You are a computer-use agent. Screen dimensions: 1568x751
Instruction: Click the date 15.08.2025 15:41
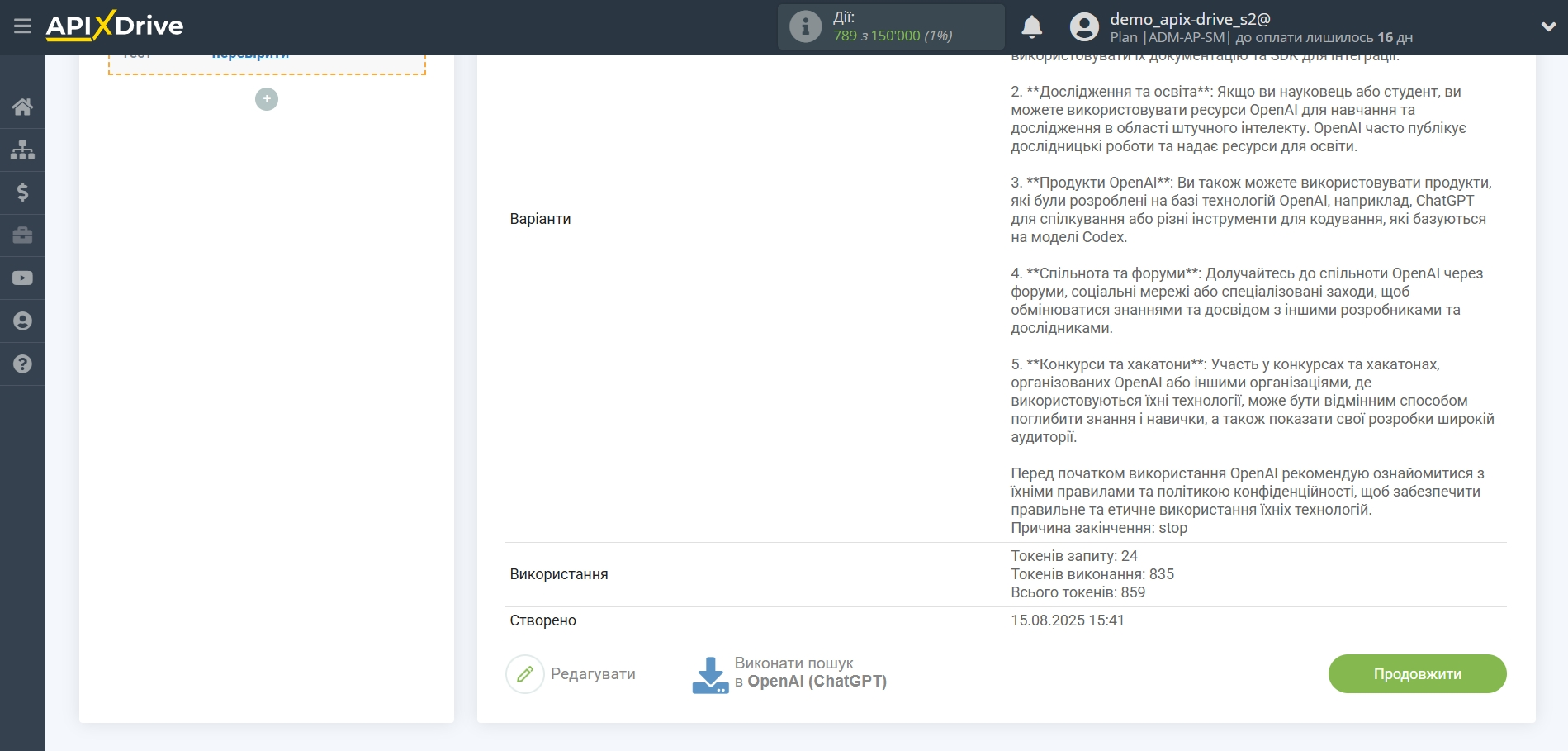[1067, 620]
